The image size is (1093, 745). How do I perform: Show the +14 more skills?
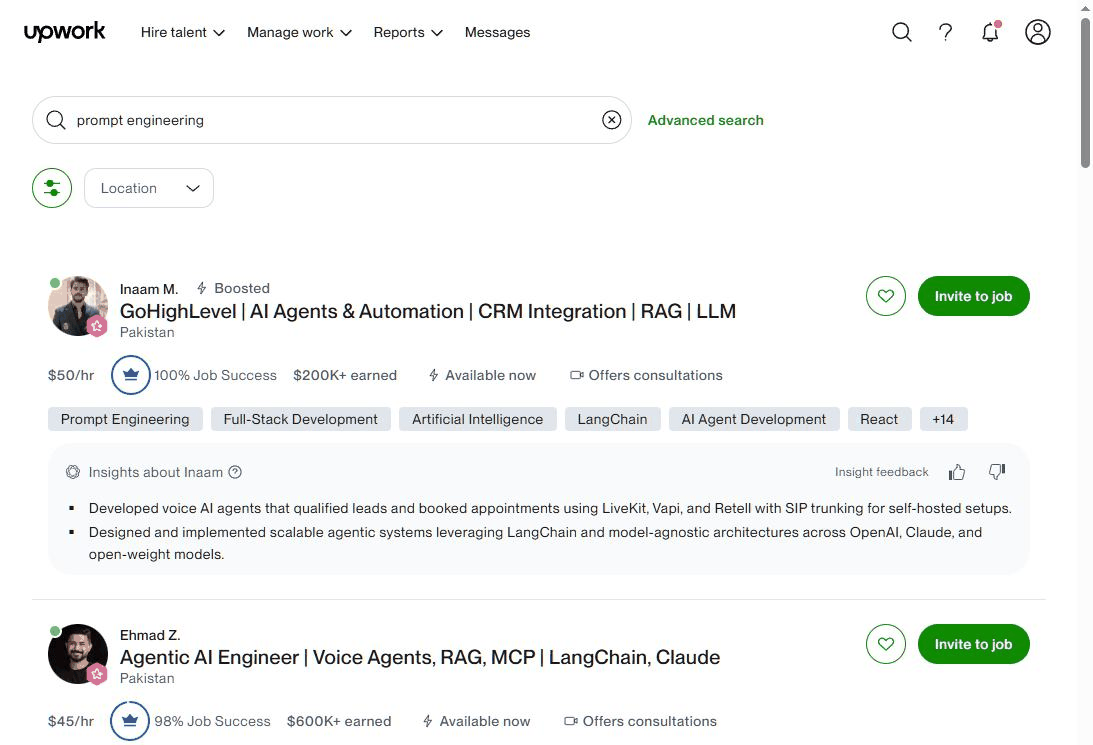(x=943, y=419)
